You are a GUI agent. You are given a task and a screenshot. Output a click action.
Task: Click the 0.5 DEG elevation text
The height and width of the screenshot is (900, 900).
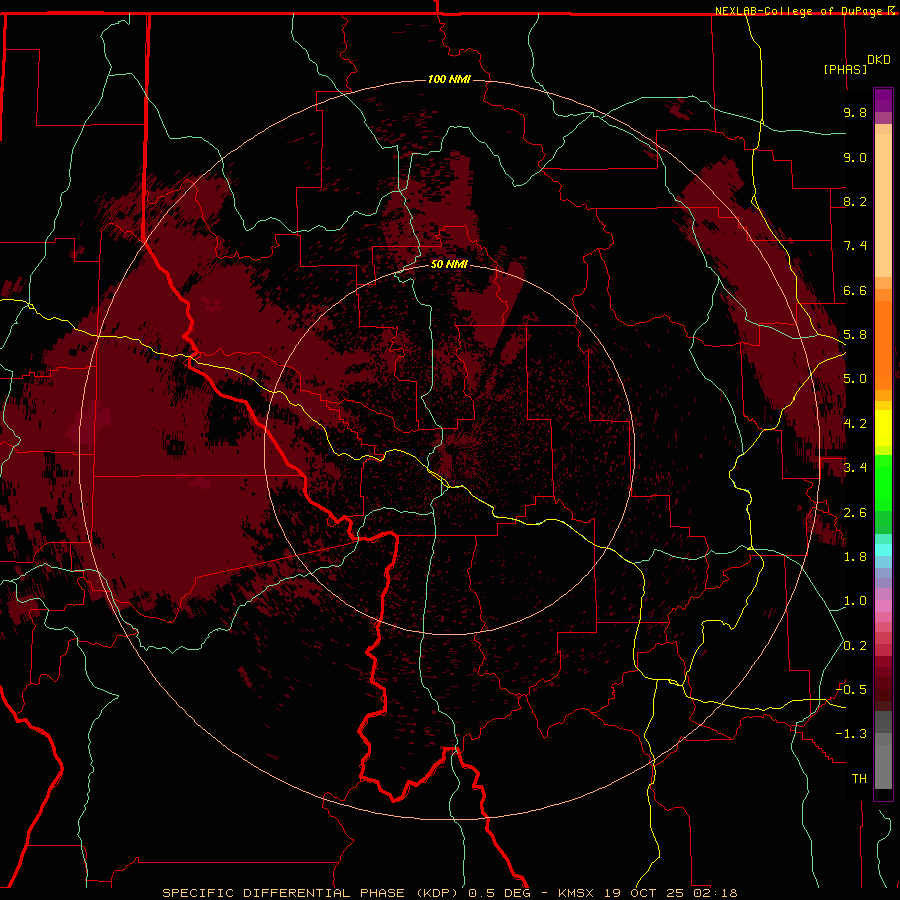(497, 893)
